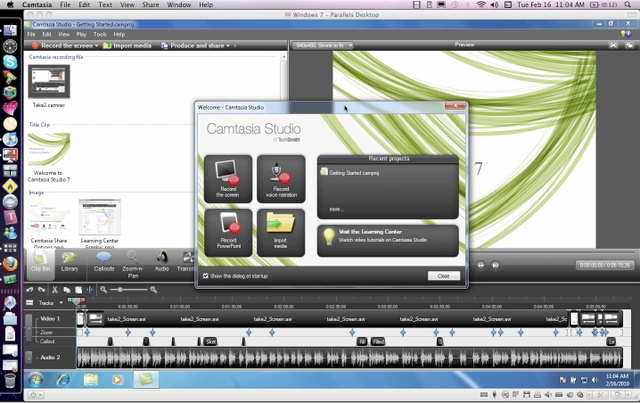Click Record the screen toolbar button
Image resolution: width=640 pixels, height=403 pixels.
[x=62, y=46]
